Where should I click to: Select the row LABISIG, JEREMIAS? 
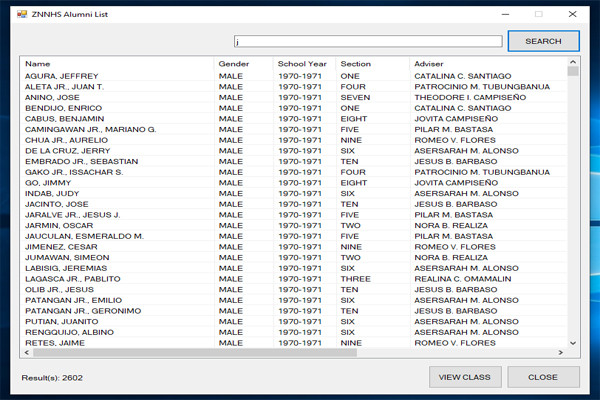(x=294, y=269)
